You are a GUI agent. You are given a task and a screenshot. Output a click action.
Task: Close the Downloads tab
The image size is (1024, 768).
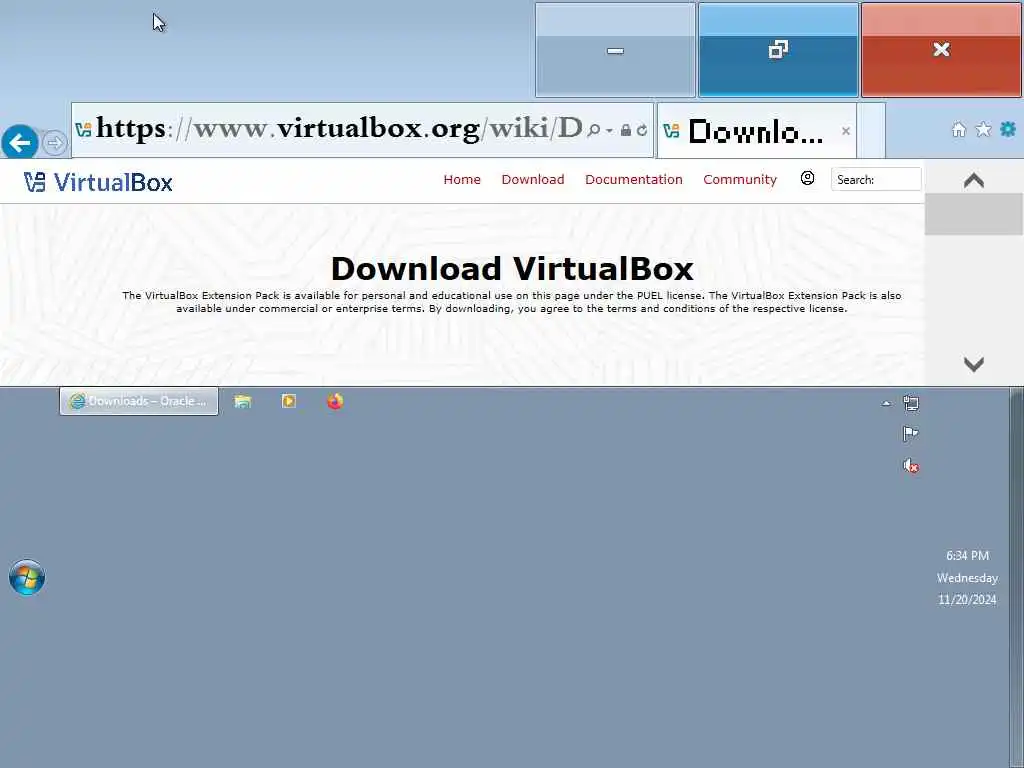click(846, 131)
